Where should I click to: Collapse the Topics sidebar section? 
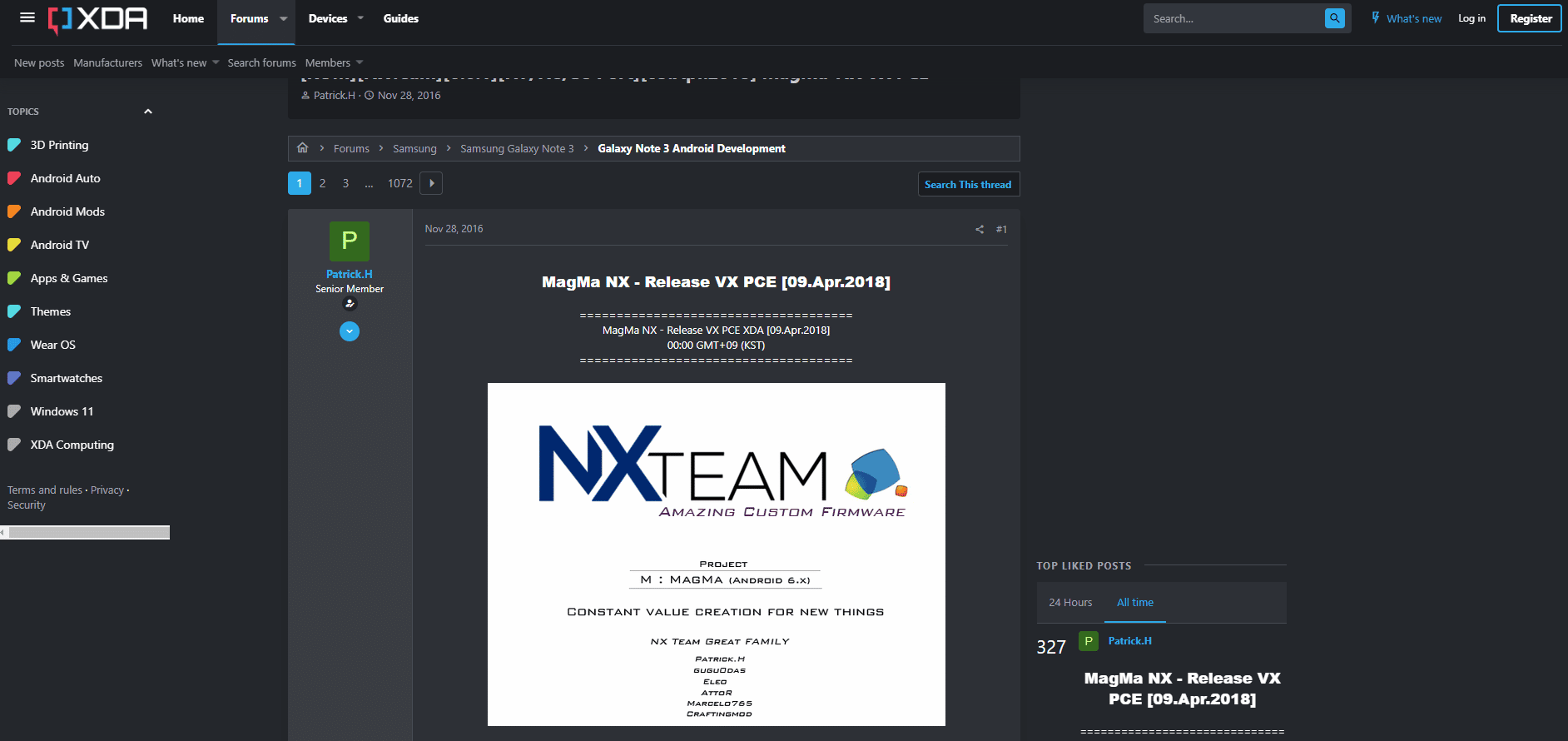point(148,112)
